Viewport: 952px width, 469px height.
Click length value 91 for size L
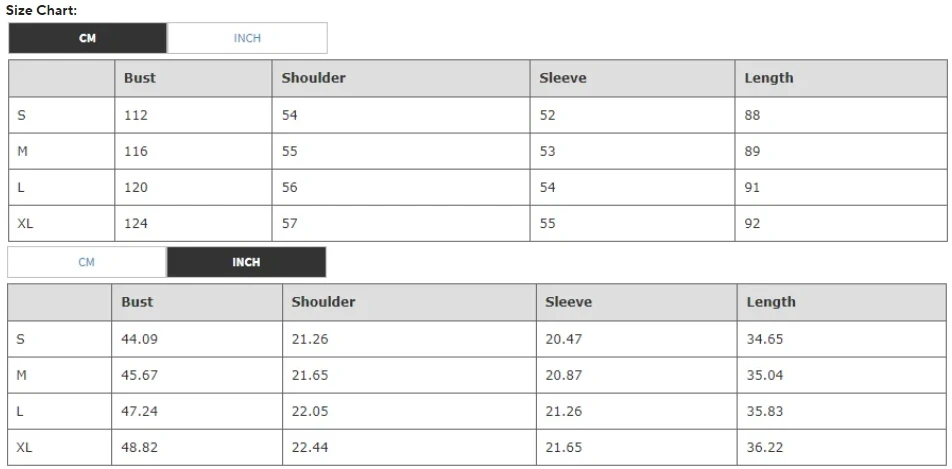click(x=752, y=188)
